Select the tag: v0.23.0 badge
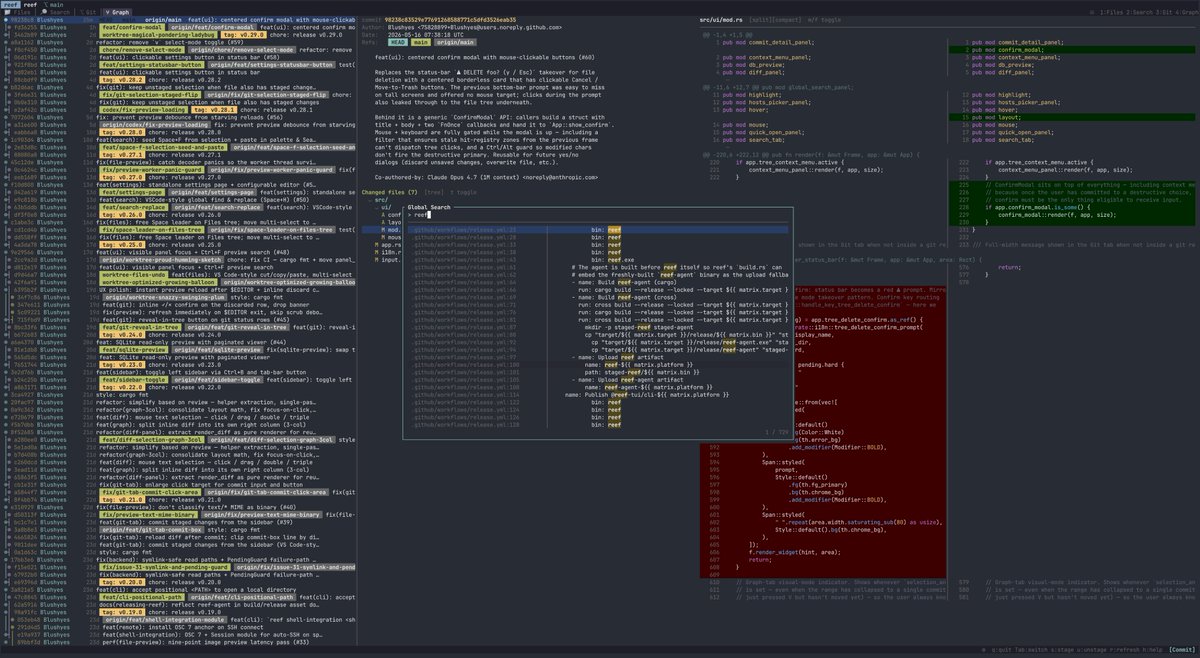 [122, 365]
